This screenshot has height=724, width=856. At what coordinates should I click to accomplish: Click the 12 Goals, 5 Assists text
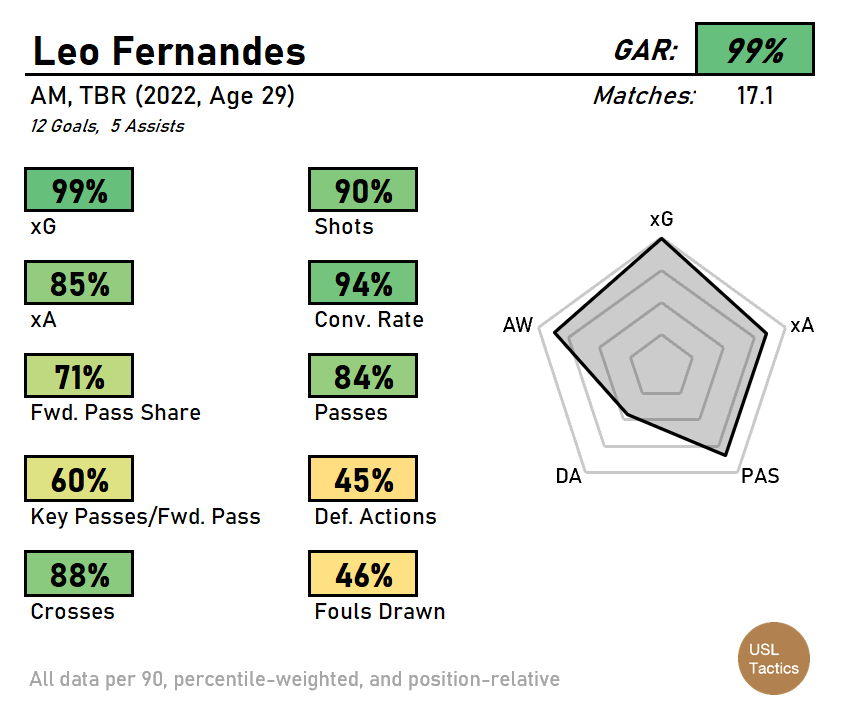pyautogui.click(x=107, y=126)
